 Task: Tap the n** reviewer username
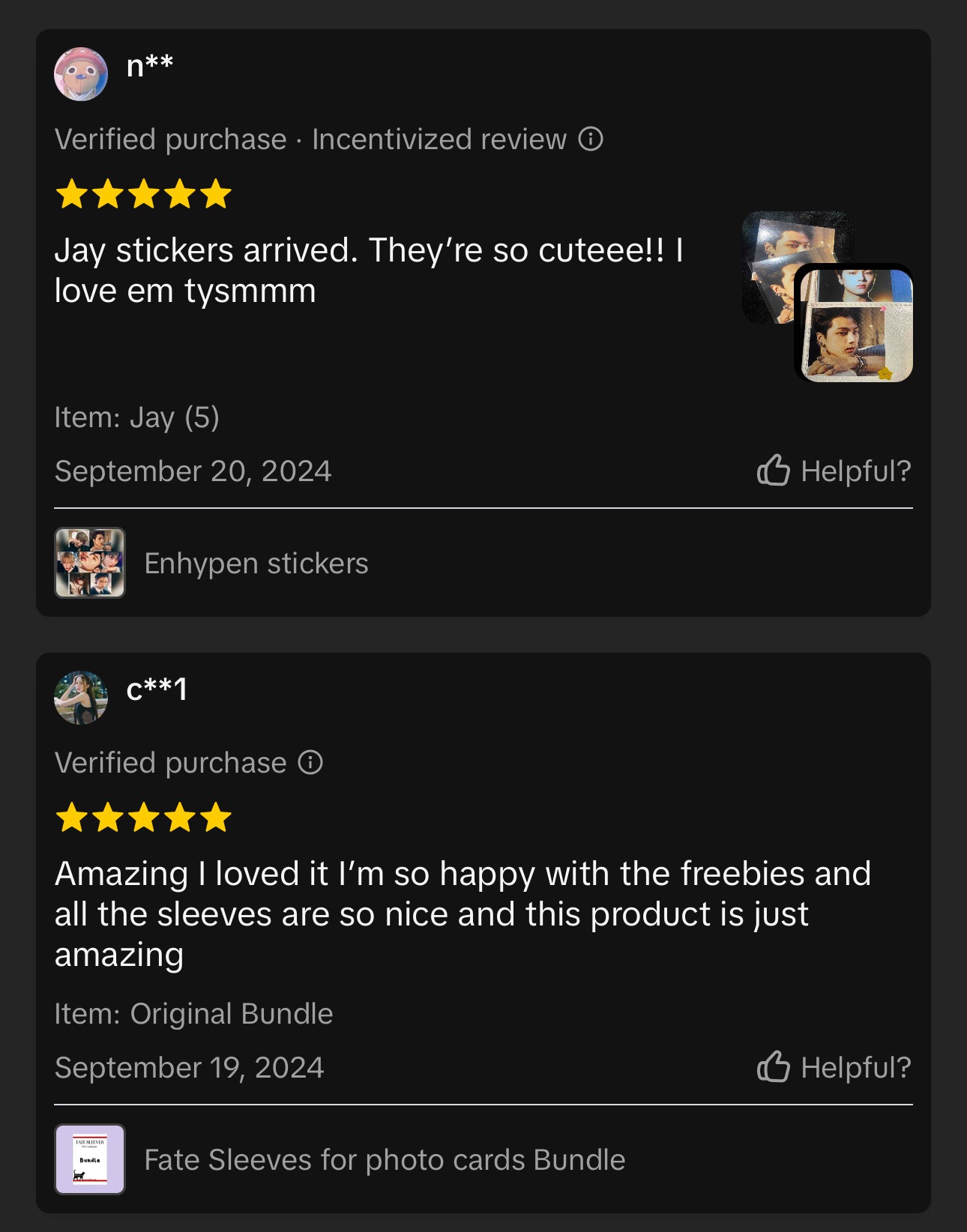coord(150,66)
